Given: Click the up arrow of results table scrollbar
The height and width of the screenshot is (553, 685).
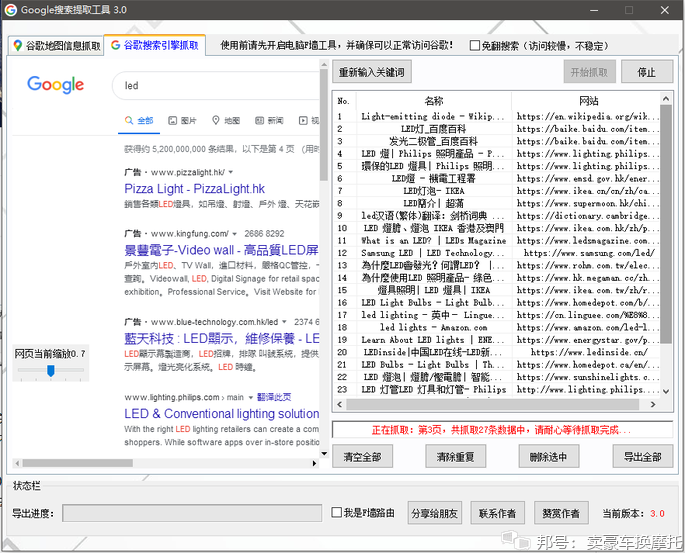Looking at the screenshot, I should point(666,99).
